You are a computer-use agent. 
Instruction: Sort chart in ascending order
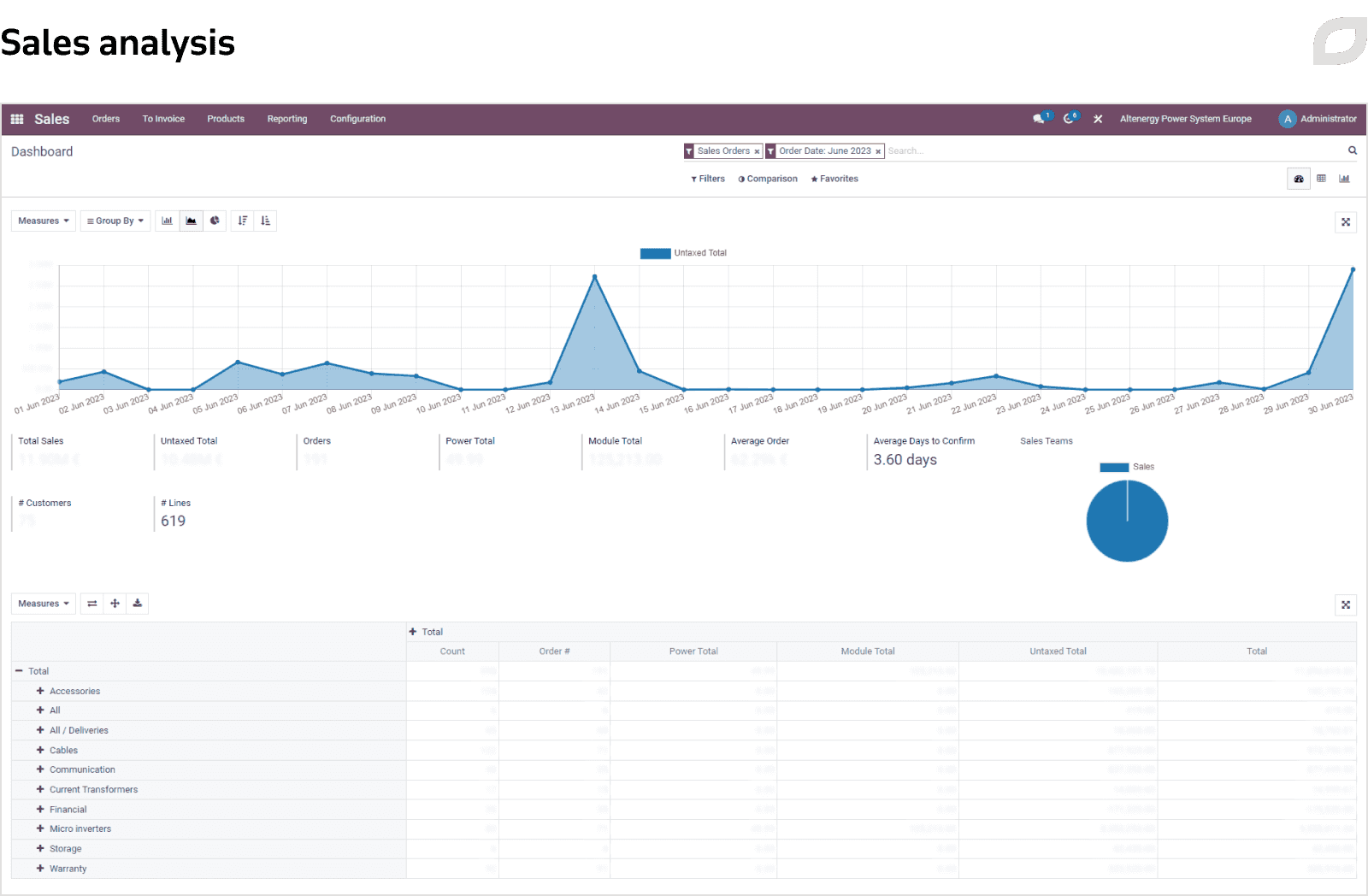click(266, 221)
